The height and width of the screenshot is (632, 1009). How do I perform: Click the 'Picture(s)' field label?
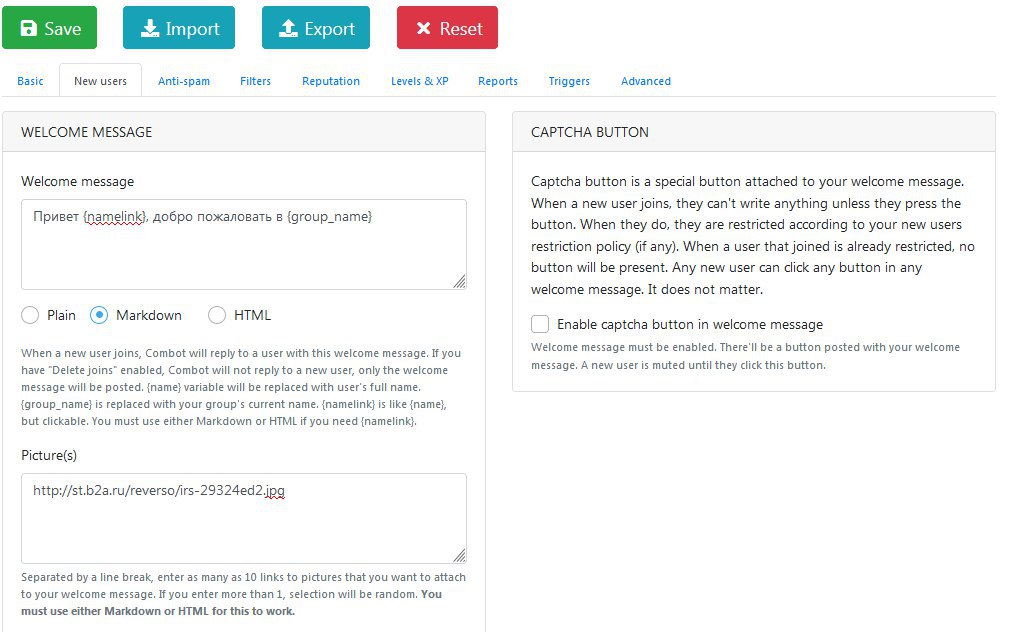tap(49, 456)
